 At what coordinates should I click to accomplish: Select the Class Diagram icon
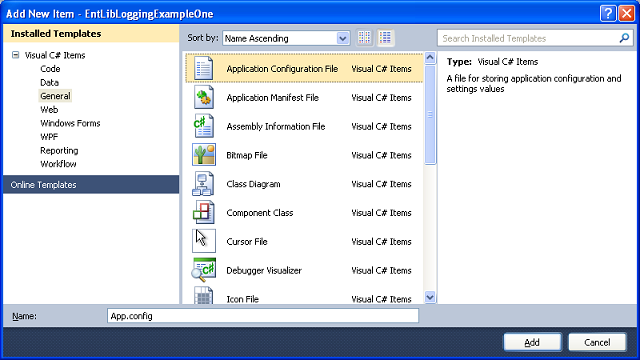(x=203, y=184)
